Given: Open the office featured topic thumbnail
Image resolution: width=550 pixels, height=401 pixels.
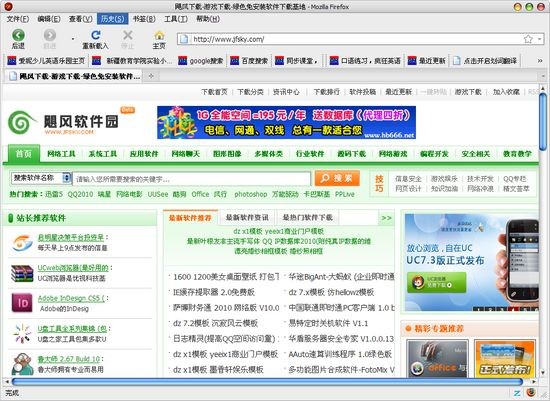Looking at the screenshot, I should pyautogui.click(x=438, y=358).
